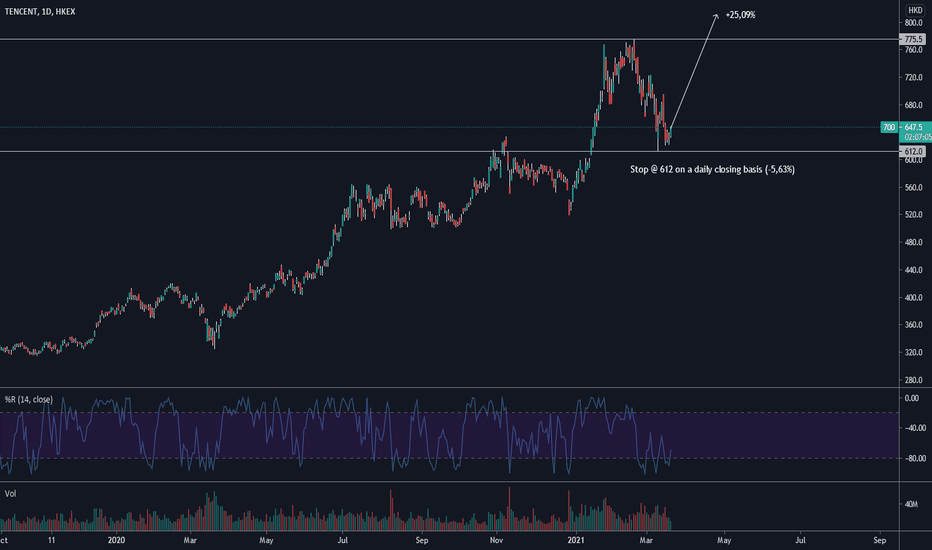Image resolution: width=932 pixels, height=550 pixels.
Task: Click the 0.00 level on %R scale
Action: tap(911, 398)
